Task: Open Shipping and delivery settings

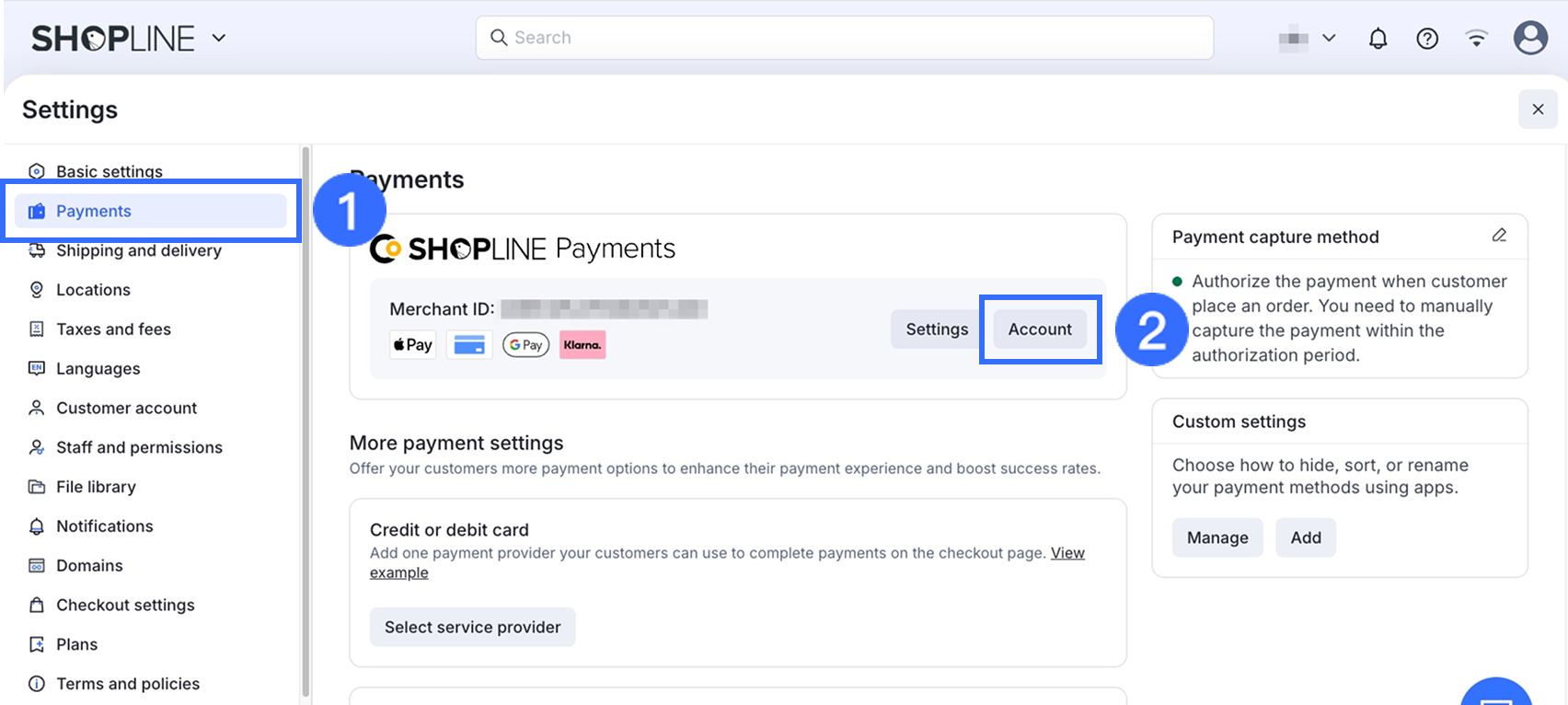Action: point(138,250)
